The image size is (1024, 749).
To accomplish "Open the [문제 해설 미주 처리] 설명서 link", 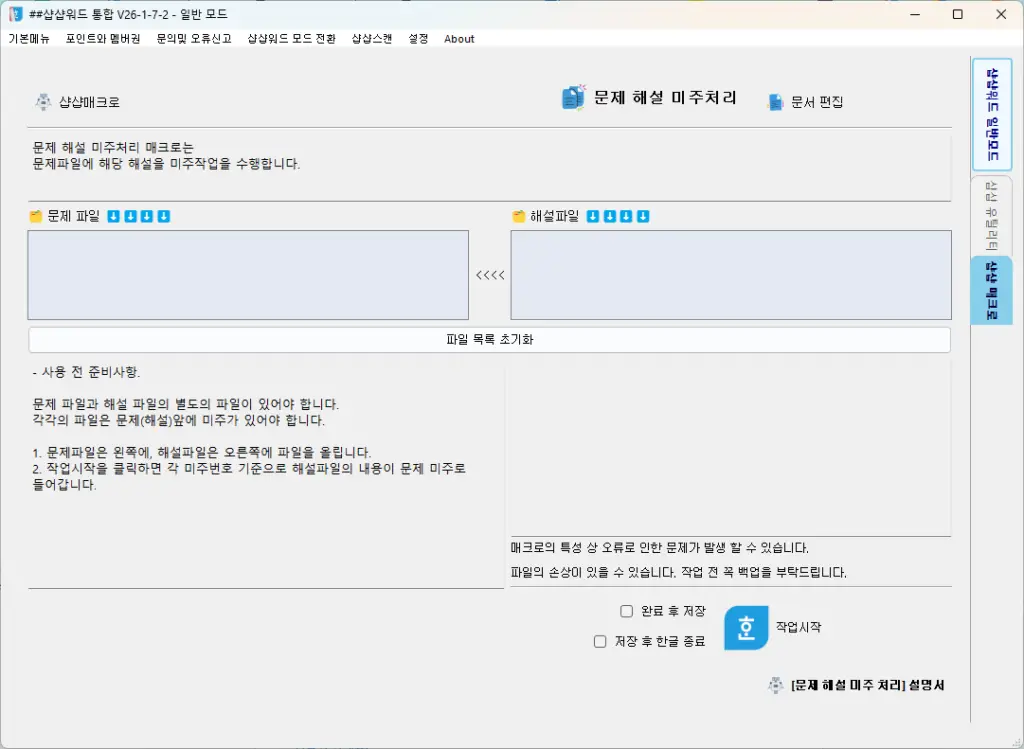I will click(865, 685).
